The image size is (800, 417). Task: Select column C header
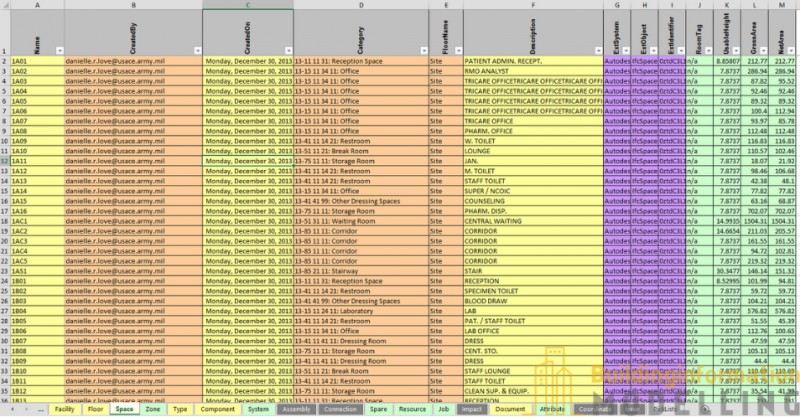click(248, 5)
